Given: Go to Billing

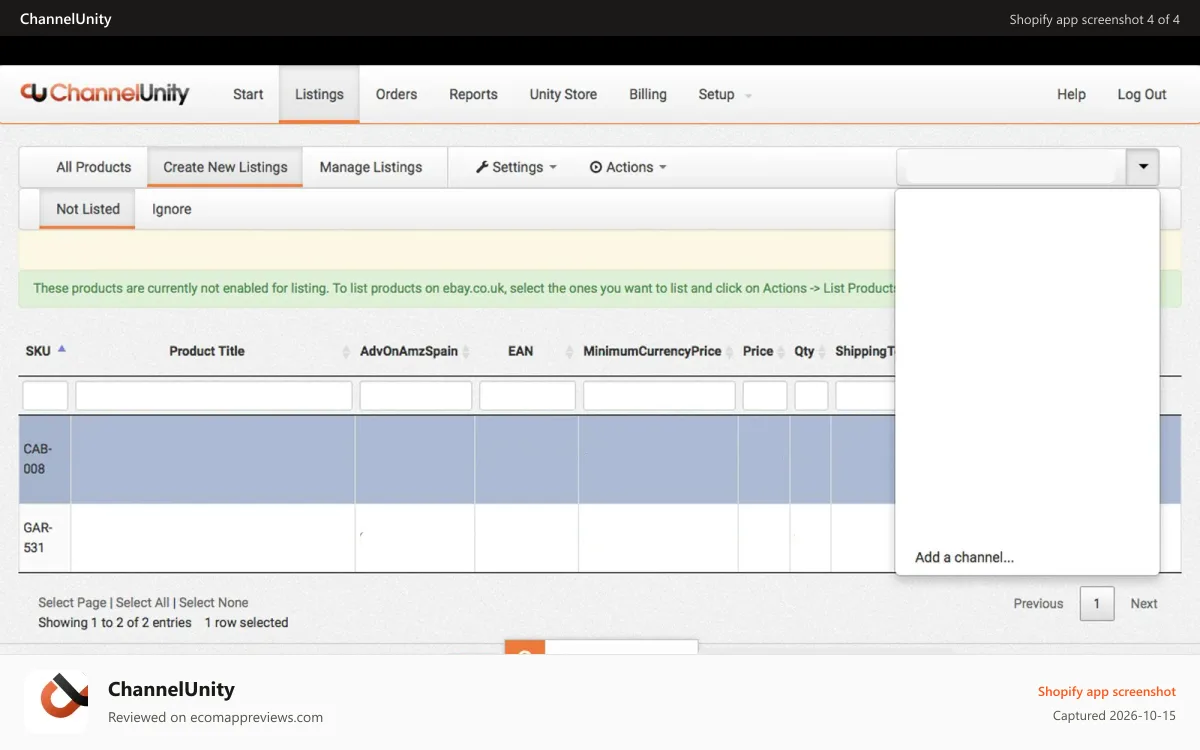Looking at the screenshot, I should 648,94.
